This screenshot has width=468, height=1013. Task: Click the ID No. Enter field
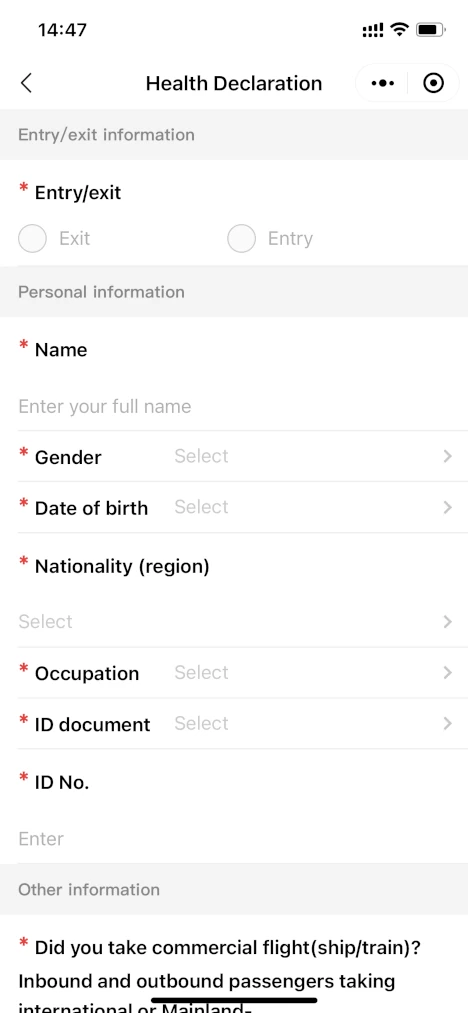click(x=243, y=839)
